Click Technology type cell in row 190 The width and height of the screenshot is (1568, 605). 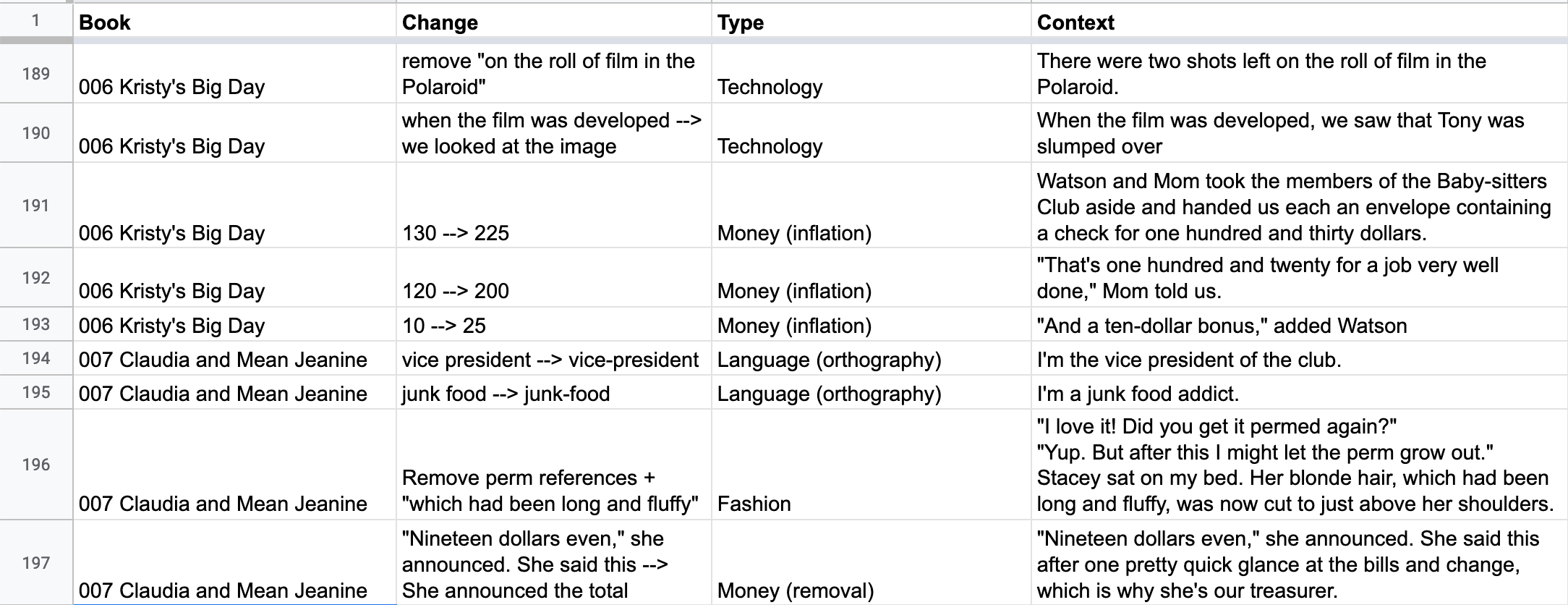pyautogui.click(x=871, y=133)
